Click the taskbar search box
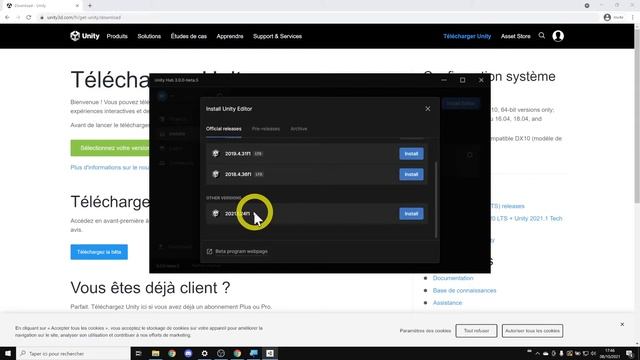 tap(73, 353)
